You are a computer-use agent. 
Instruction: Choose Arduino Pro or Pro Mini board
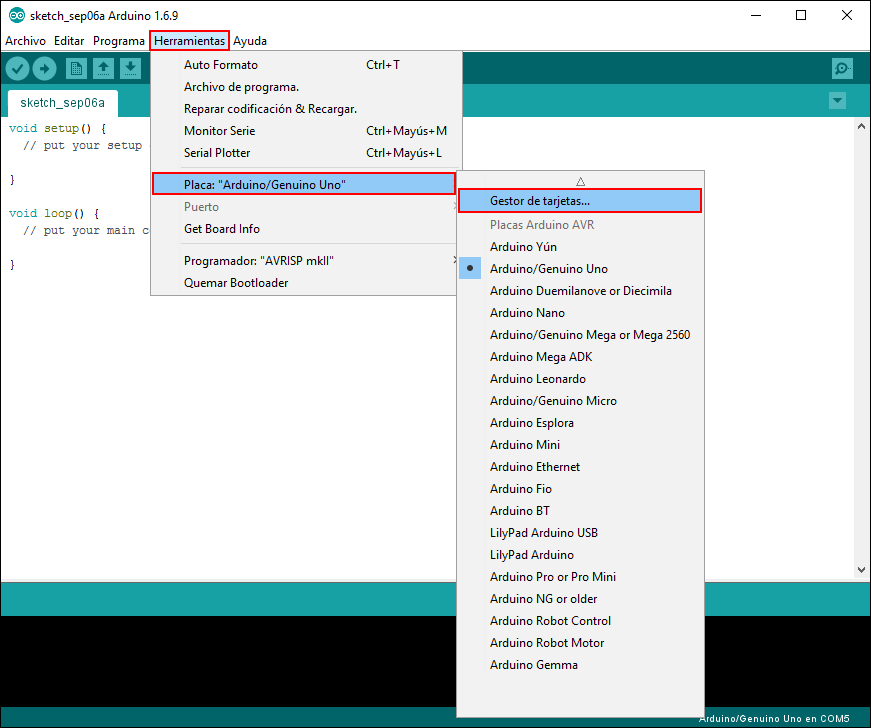[x=581, y=577]
